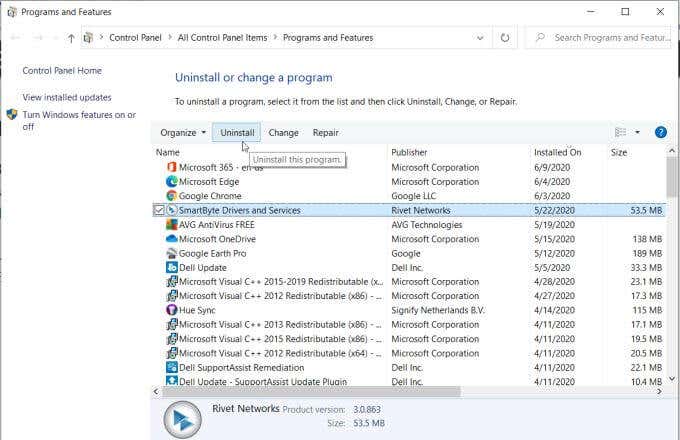Viewport: 680px width, 440px height.
Task: Click Repair in the toolbar
Action: [x=326, y=133]
